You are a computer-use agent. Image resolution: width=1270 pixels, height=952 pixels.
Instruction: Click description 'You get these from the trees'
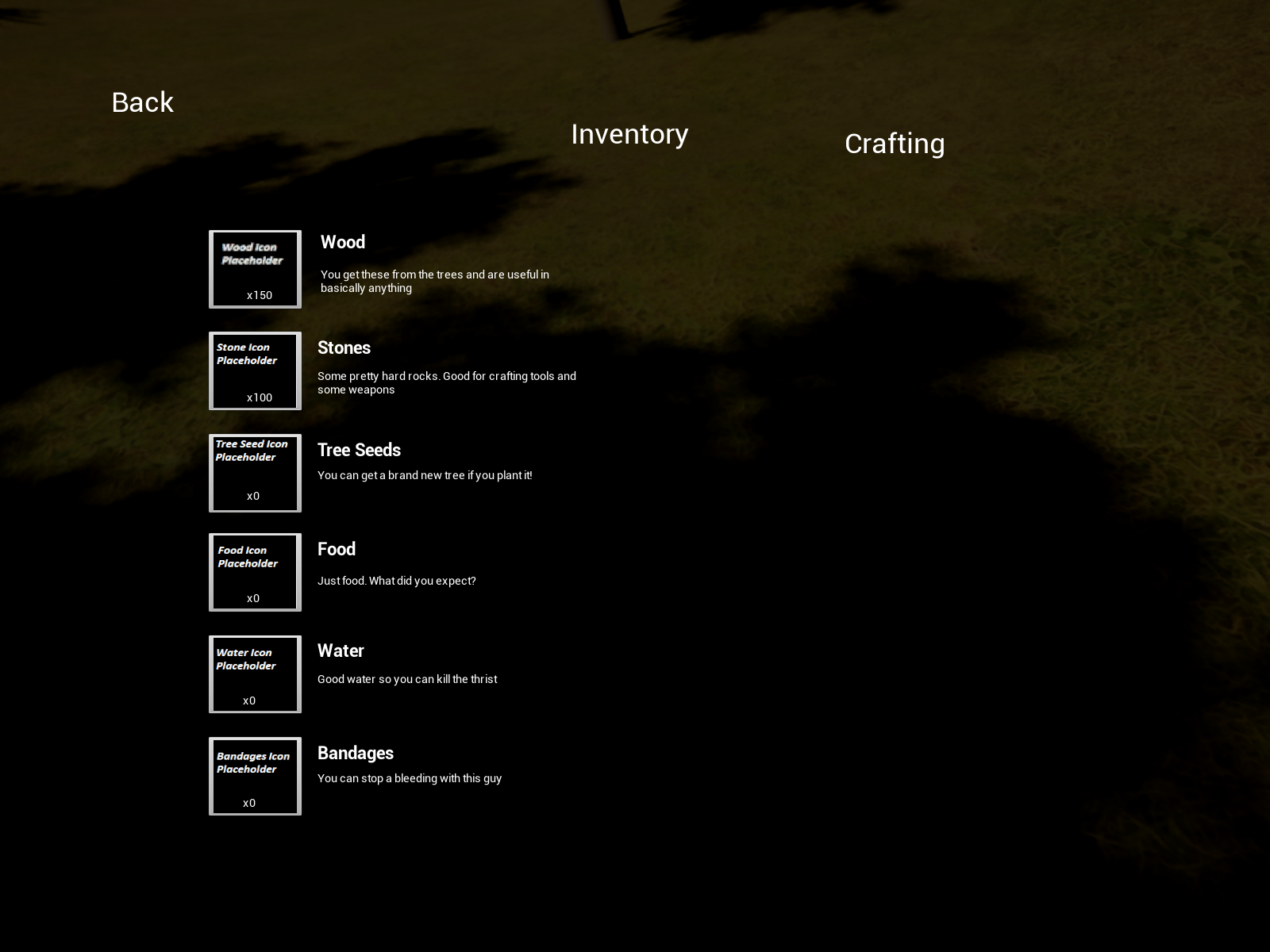click(x=435, y=281)
